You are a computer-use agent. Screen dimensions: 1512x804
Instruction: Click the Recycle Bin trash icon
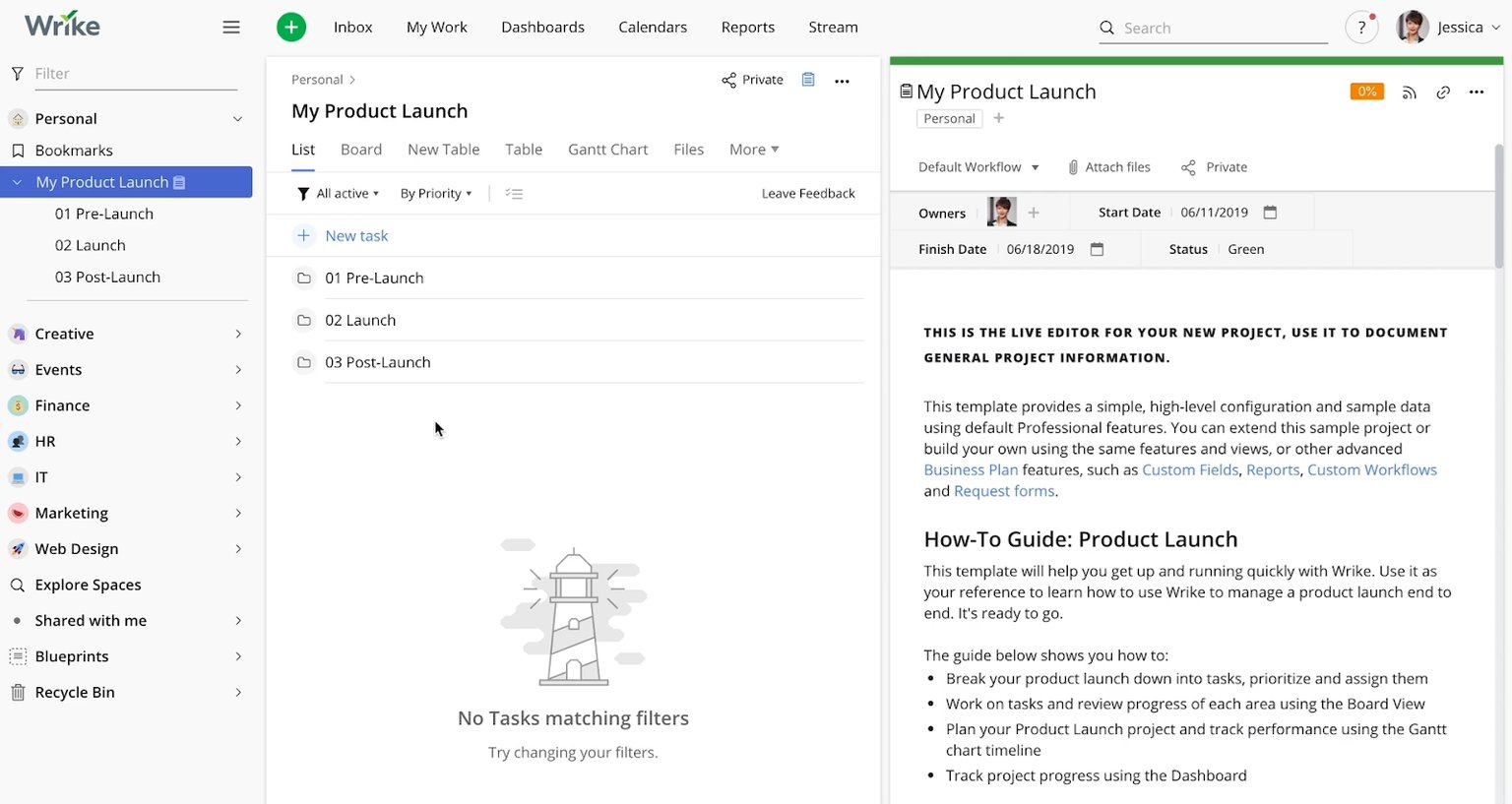(x=17, y=693)
